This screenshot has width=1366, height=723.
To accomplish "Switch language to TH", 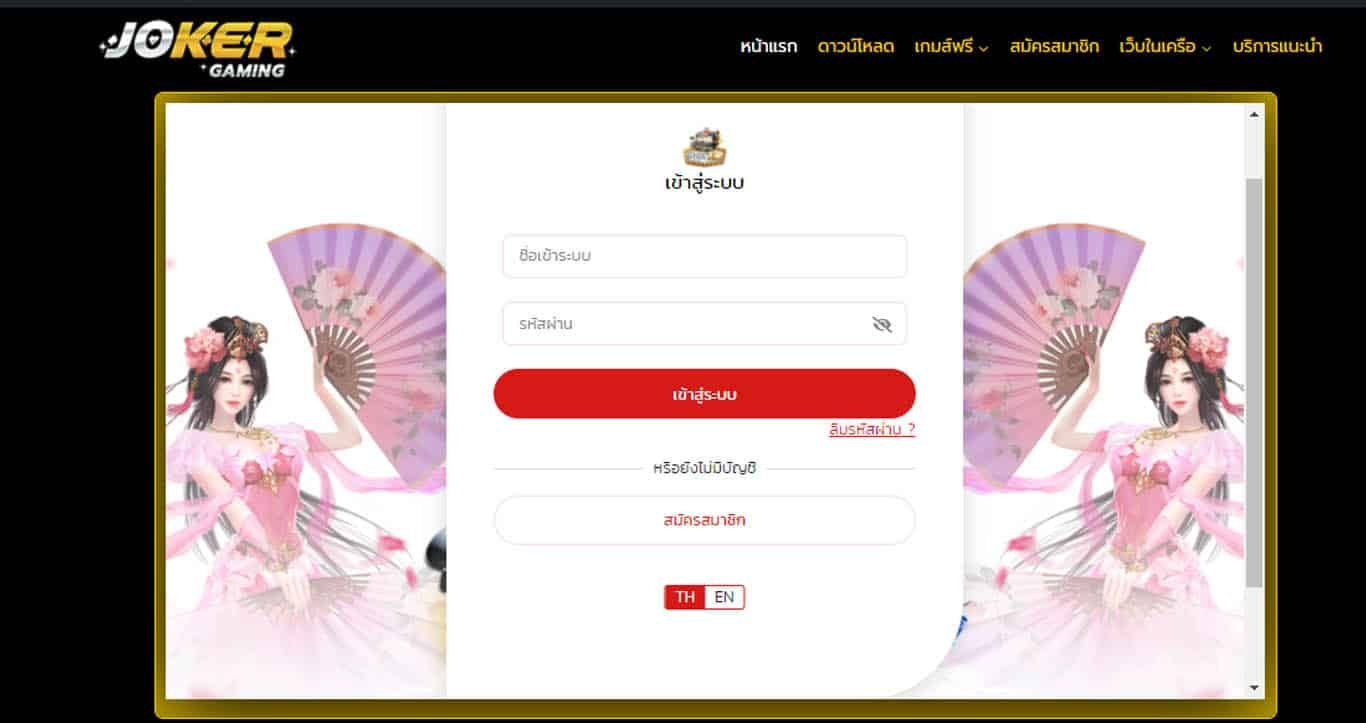I will (x=685, y=597).
